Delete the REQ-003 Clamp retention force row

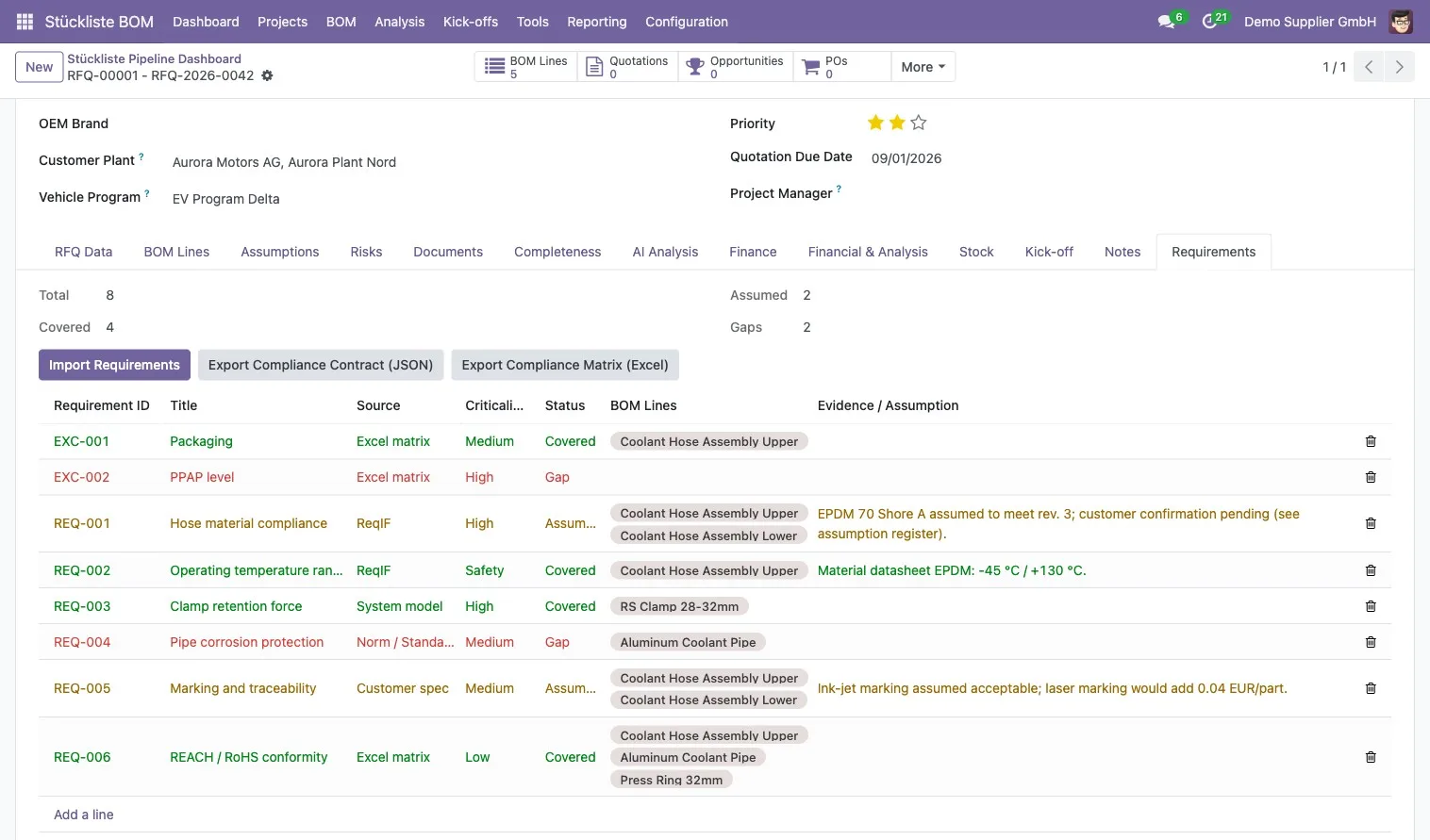point(1371,606)
